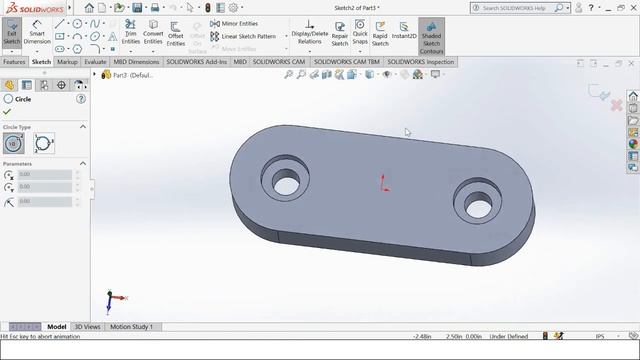Viewport: 640px width, 360px height.
Task: Switch to the Features tab
Action: coord(14,62)
